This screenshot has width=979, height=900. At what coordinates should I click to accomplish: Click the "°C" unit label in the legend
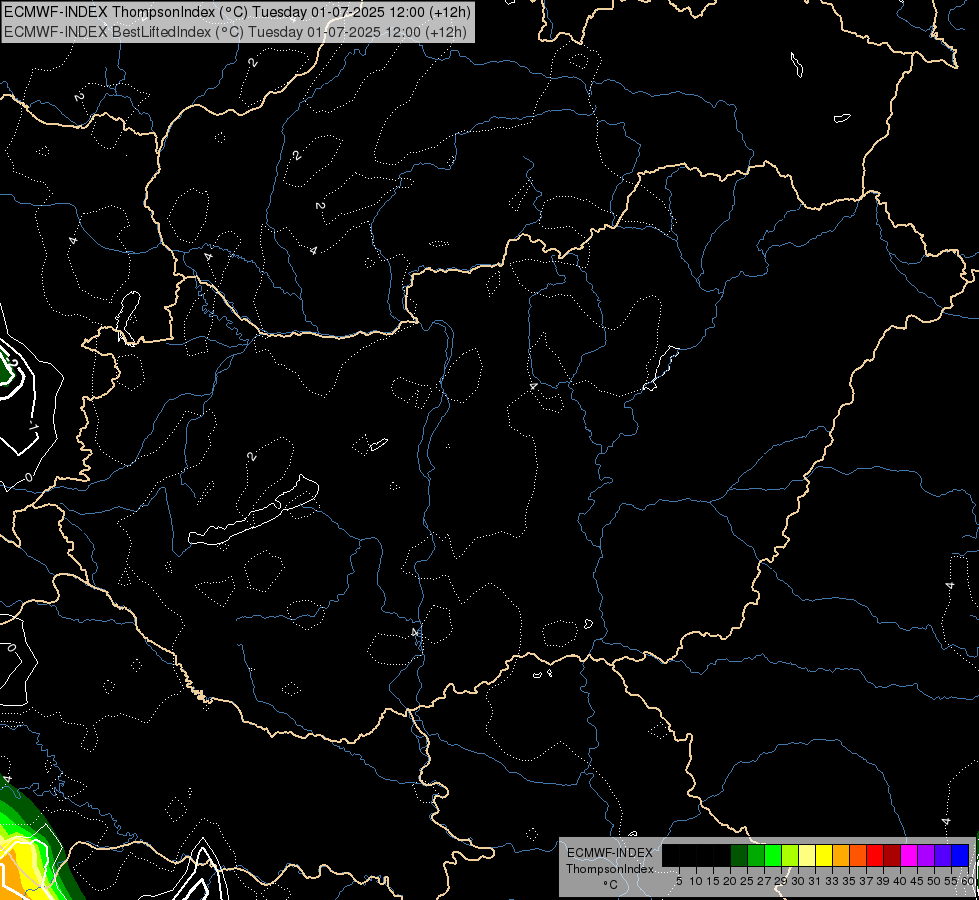pos(610,885)
